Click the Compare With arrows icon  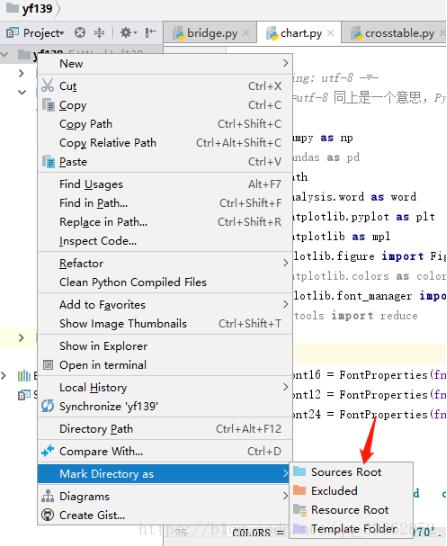point(48,451)
